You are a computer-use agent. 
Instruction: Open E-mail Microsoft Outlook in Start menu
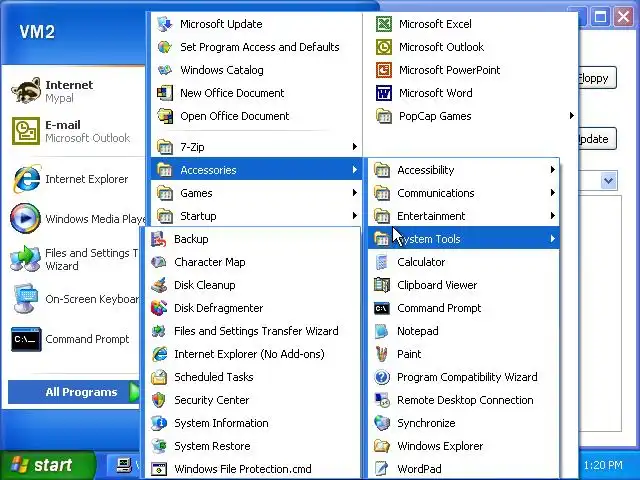coord(75,131)
